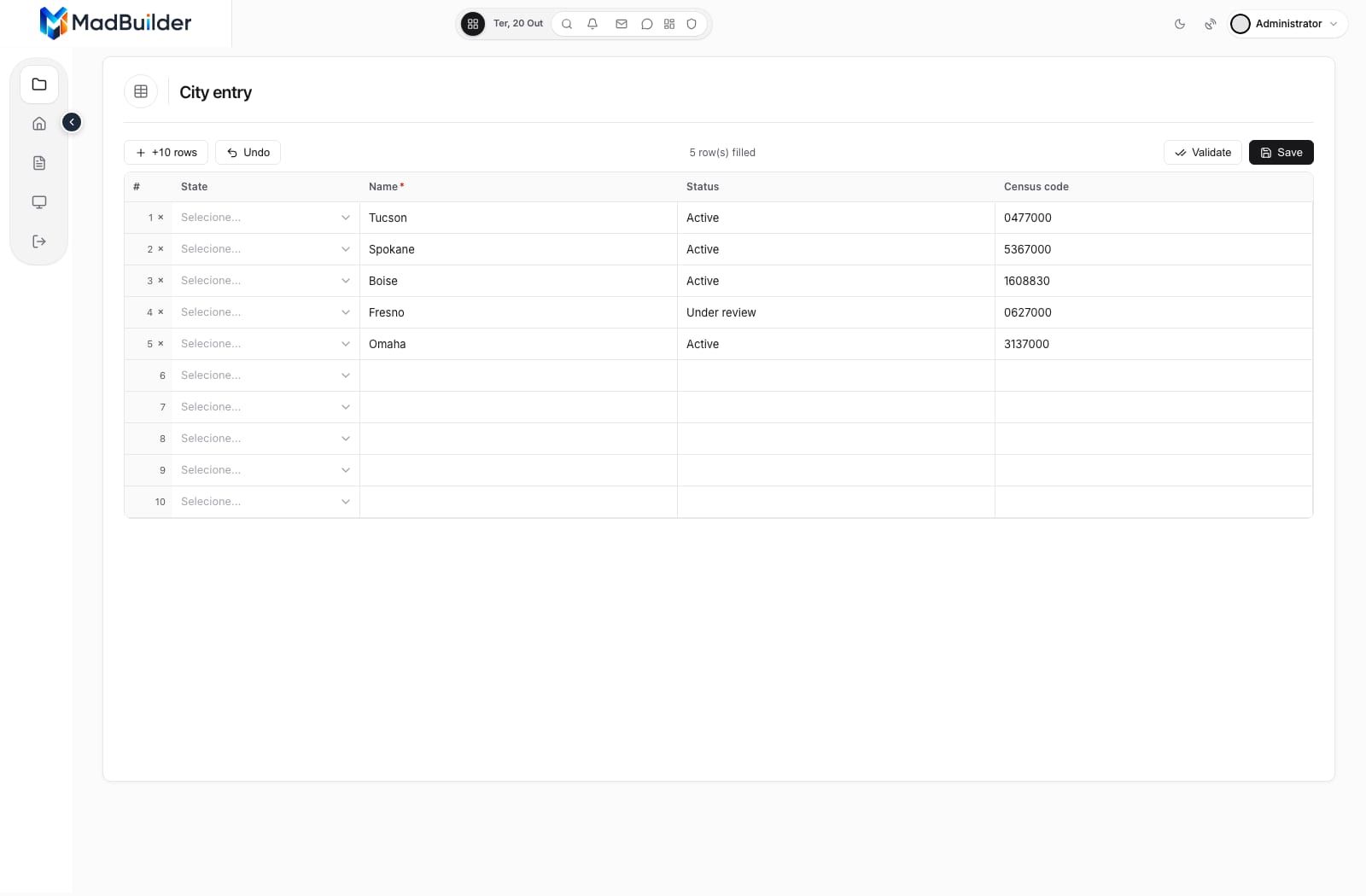Open the chat bubble icon
The width and height of the screenshot is (1366, 896).
point(647,24)
